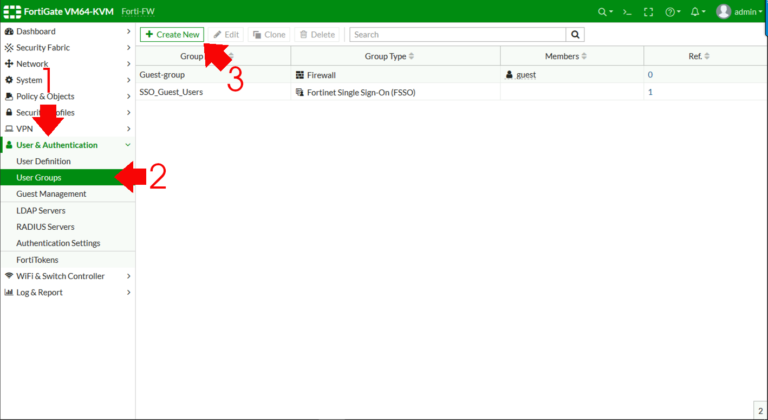Click the entry count badge in corner
This screenshot has height=420, width=768.
coord(760,411)
